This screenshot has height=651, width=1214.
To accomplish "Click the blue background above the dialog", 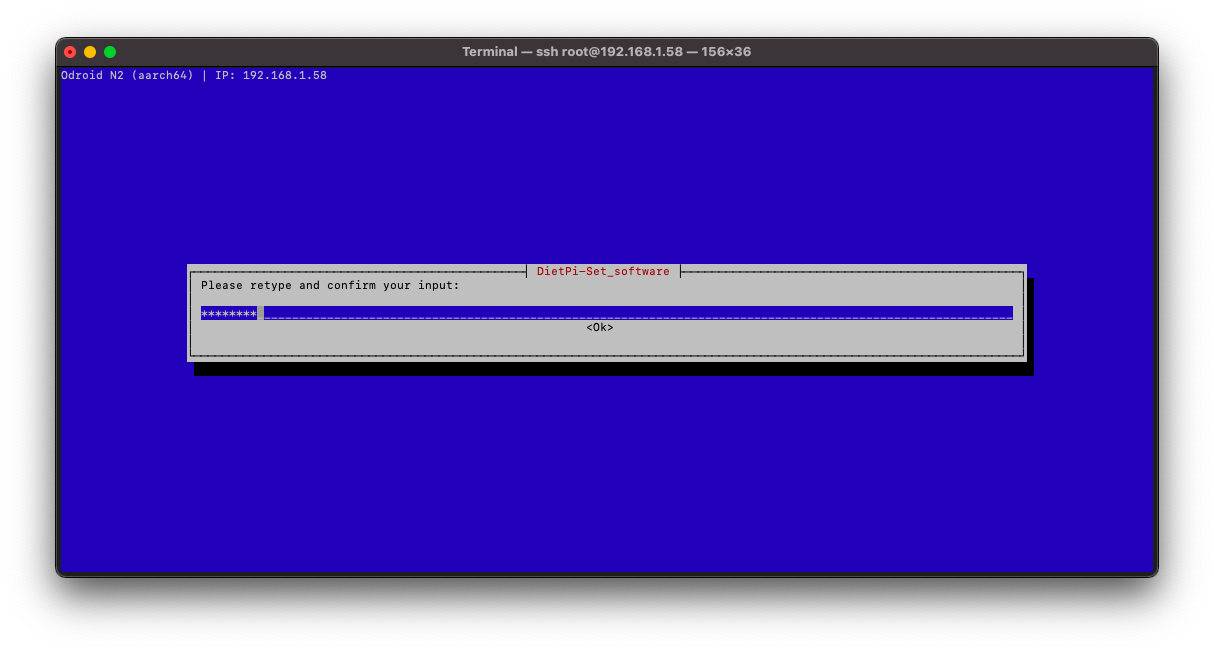I will [x=606, y=170].
